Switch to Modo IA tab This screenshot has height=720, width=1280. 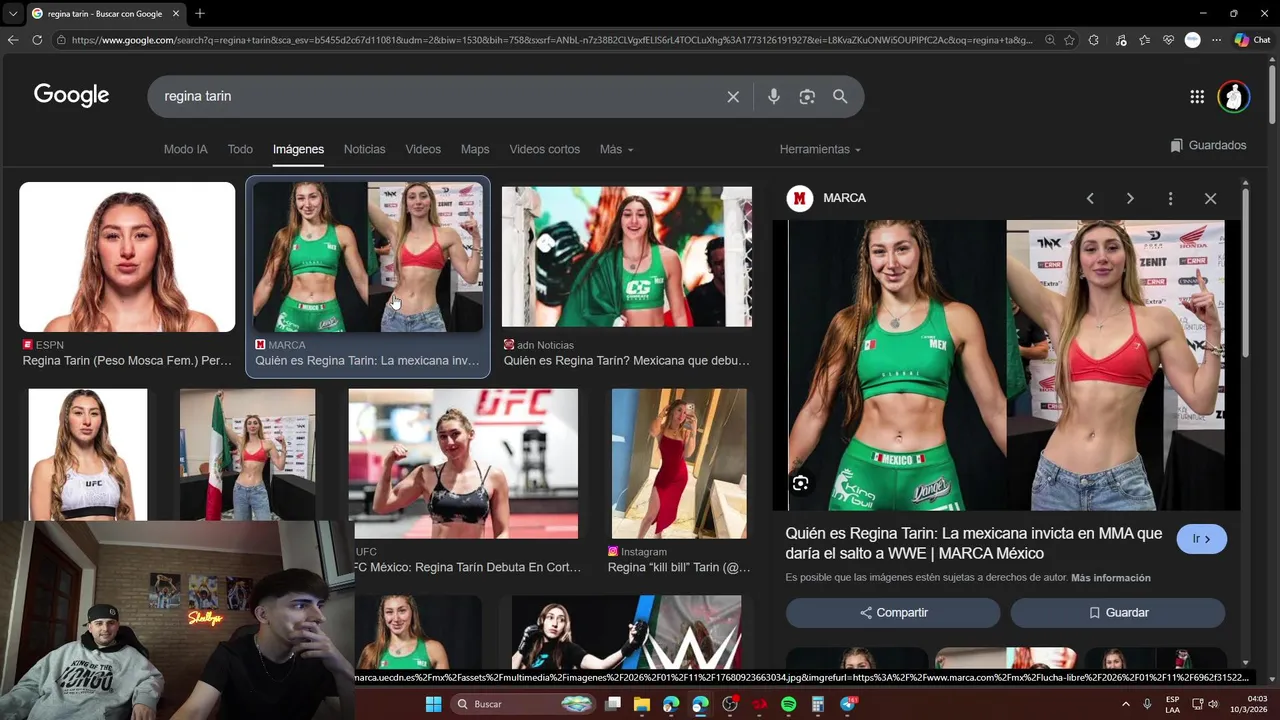pos(185,149)
